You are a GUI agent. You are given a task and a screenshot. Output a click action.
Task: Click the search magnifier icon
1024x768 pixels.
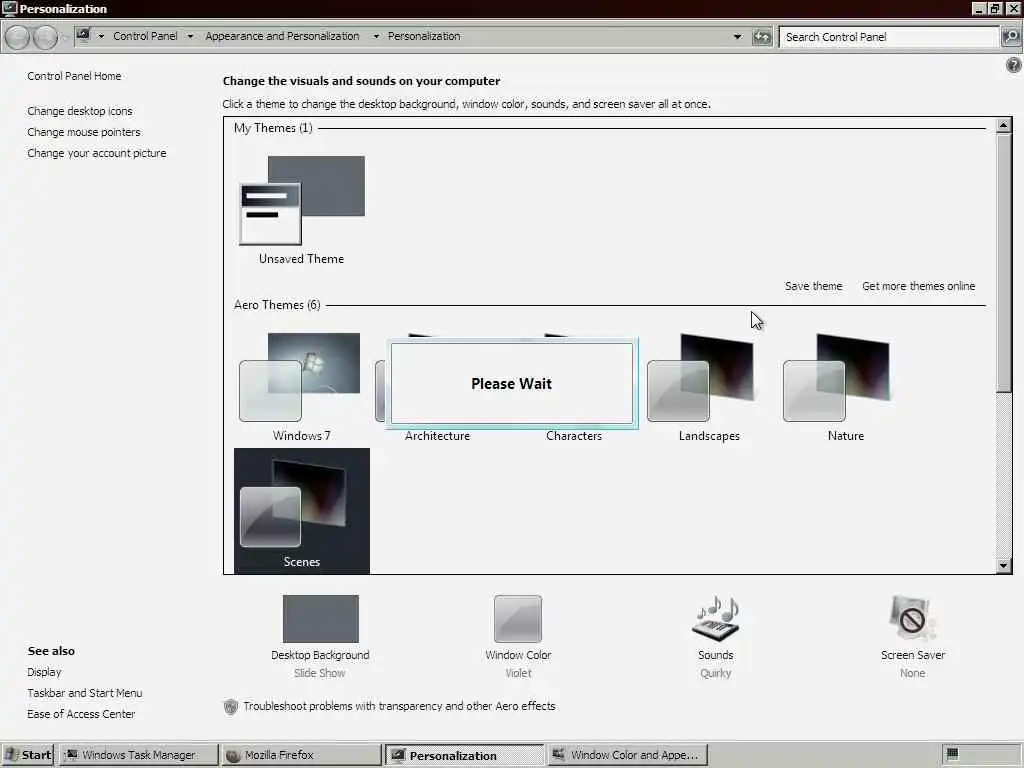[1011, 37]
